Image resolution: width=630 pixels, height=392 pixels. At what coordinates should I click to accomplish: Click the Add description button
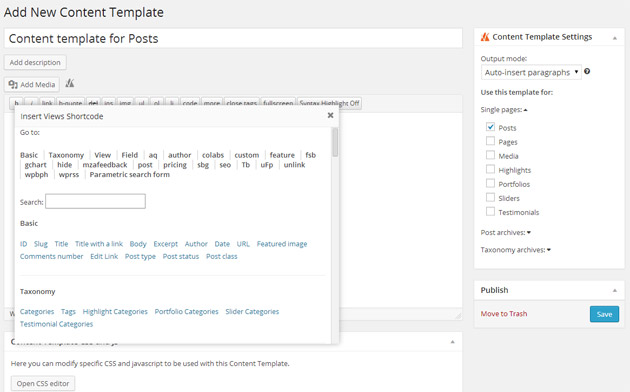(35, 62)
